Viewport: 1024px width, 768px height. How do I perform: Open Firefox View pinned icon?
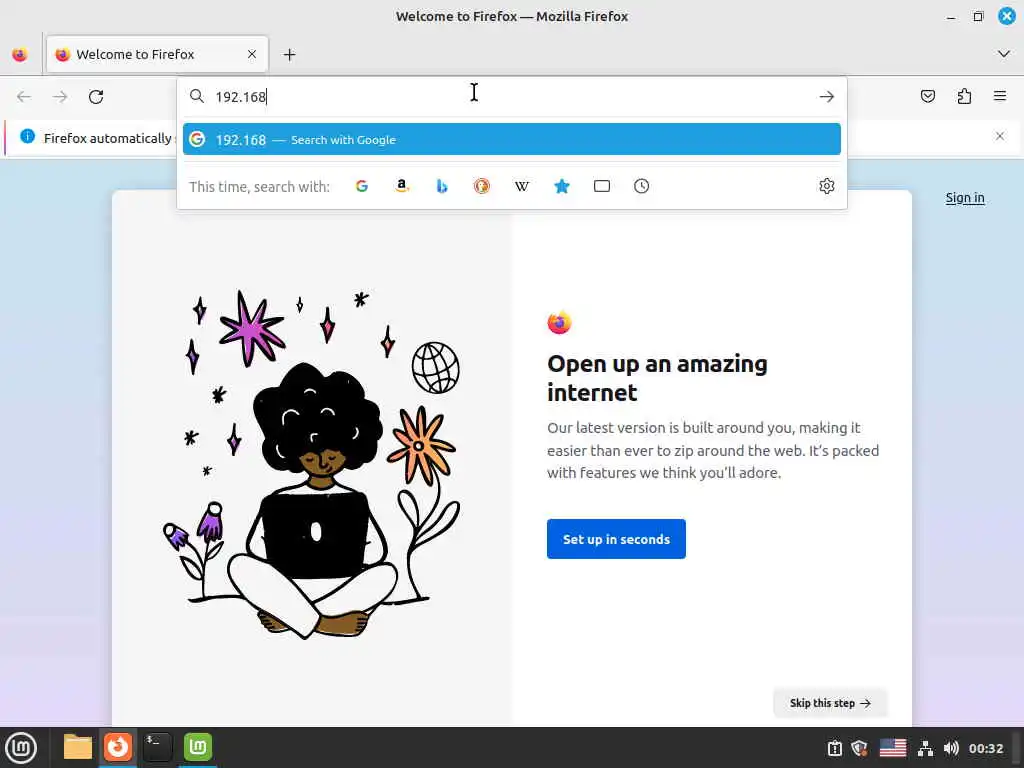(20, 55)
